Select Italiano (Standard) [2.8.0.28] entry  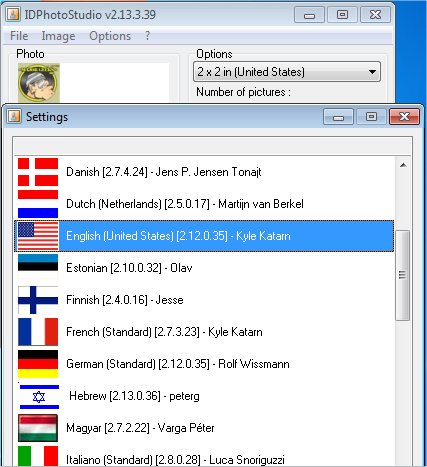[204, 456]
